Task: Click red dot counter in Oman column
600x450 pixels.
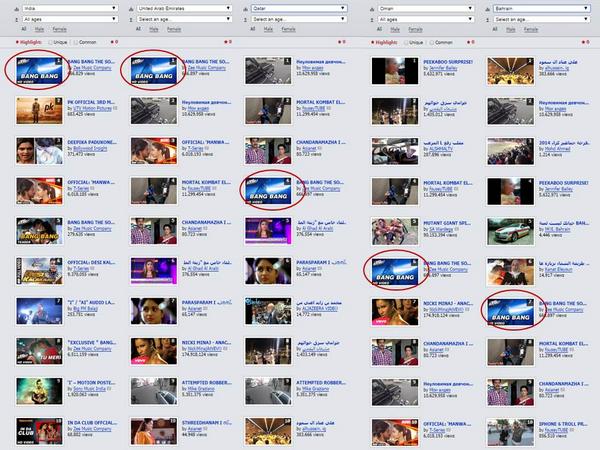Action: (470, 42)
